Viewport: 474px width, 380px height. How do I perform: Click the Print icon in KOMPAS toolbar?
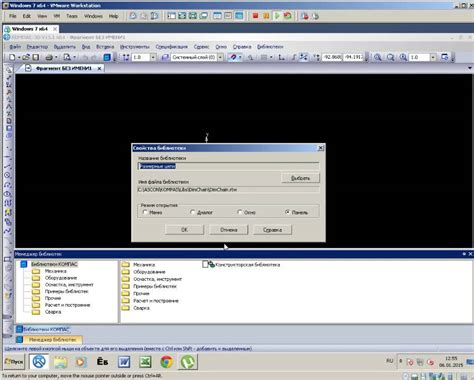point(49,57)
